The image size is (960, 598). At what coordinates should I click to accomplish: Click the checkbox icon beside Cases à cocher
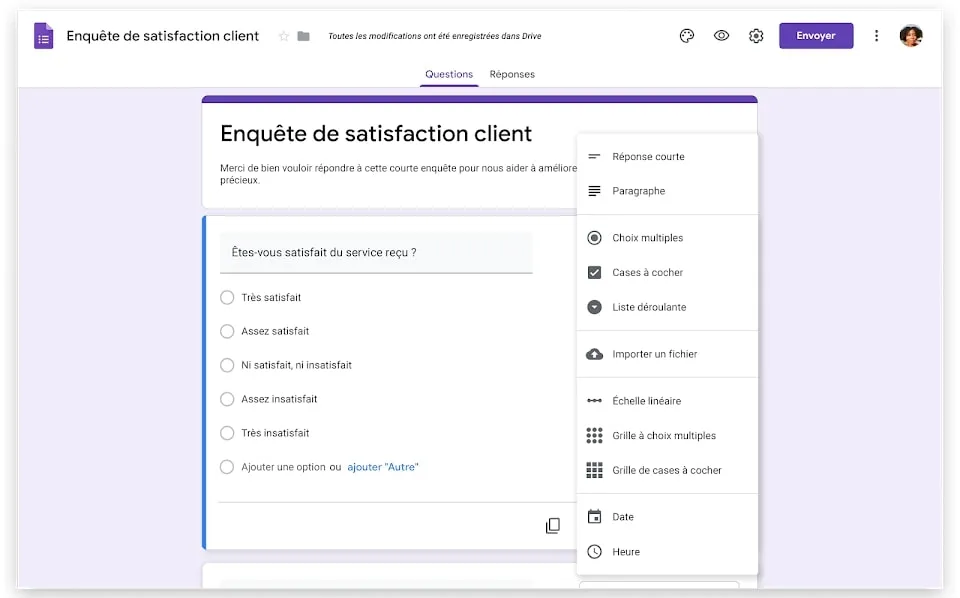coord(594,272)
